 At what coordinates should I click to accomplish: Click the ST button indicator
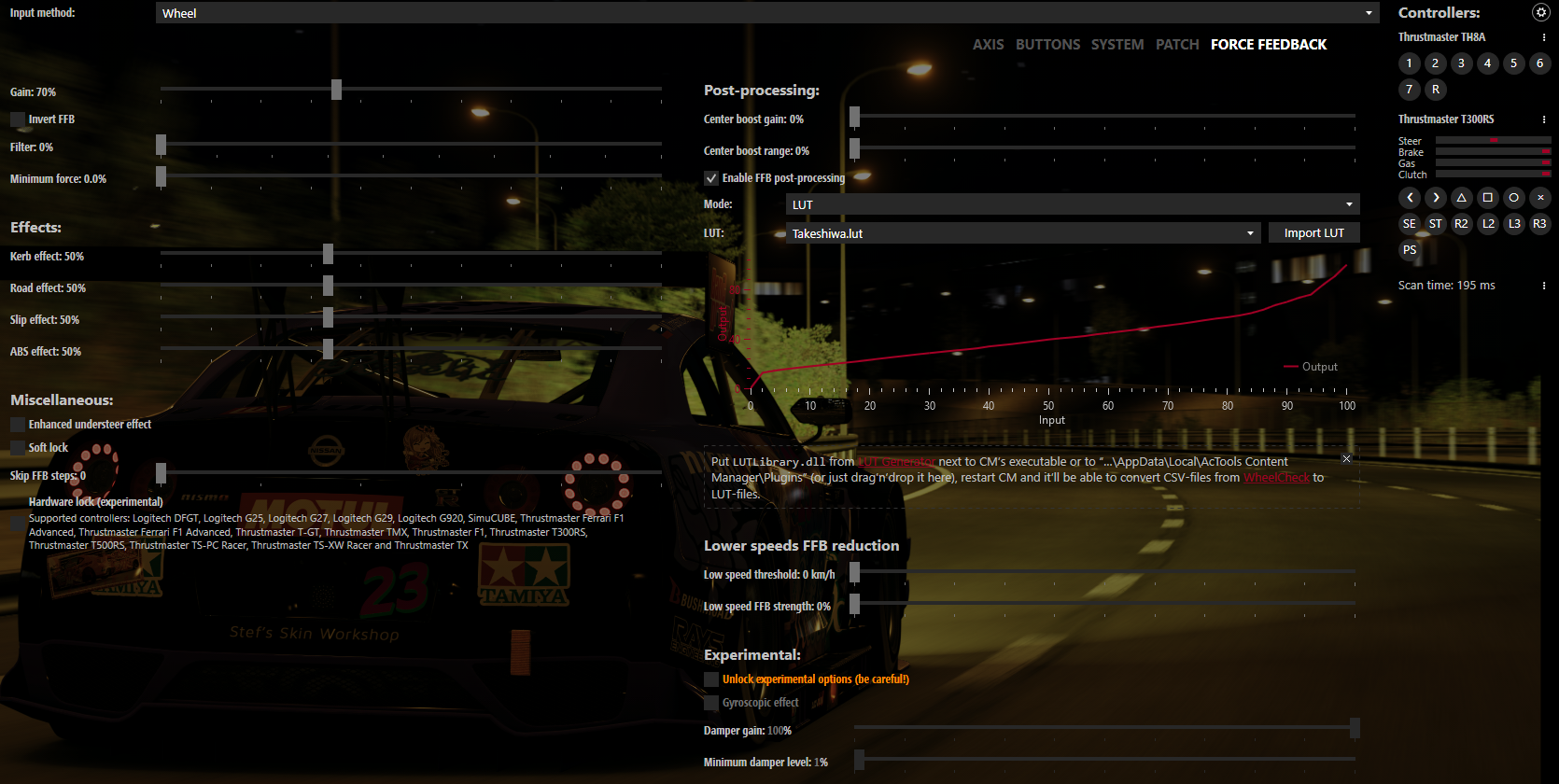point(1436,224)
